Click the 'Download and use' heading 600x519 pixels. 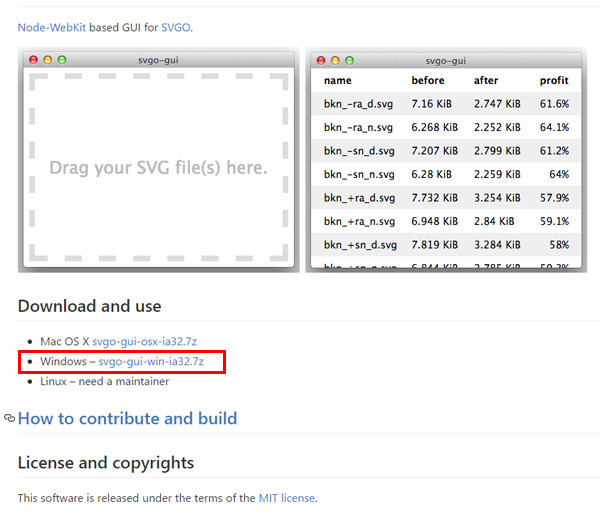90,306
